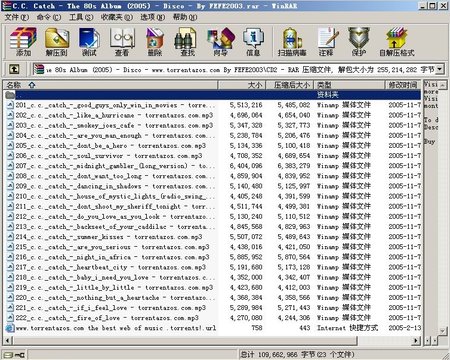Screen dimensions: 450x360
Task: Show archive 信息 (Info) icon
Action: point(253,42)
